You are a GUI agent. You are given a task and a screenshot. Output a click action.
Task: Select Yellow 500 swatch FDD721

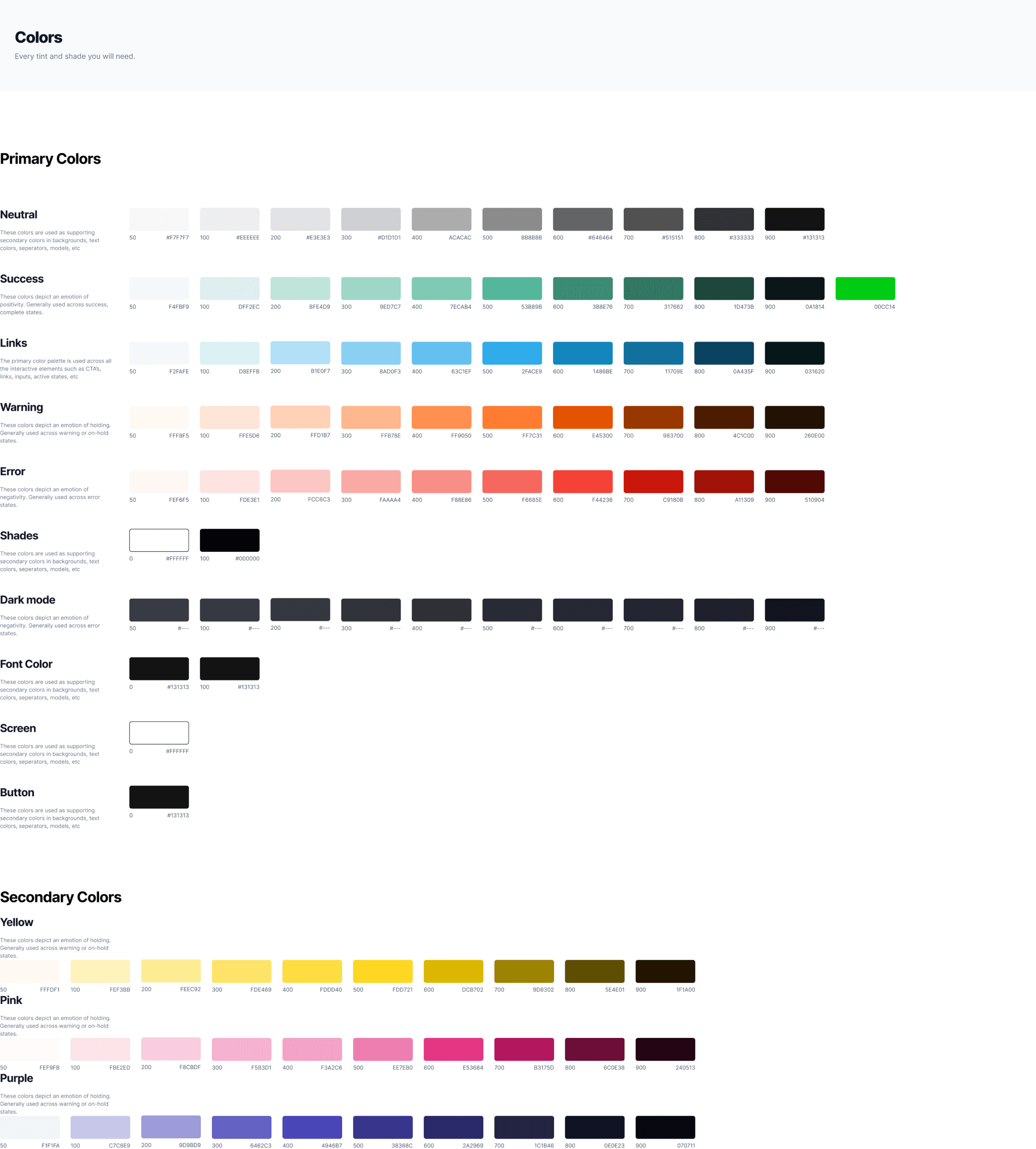tap(383, 971)
